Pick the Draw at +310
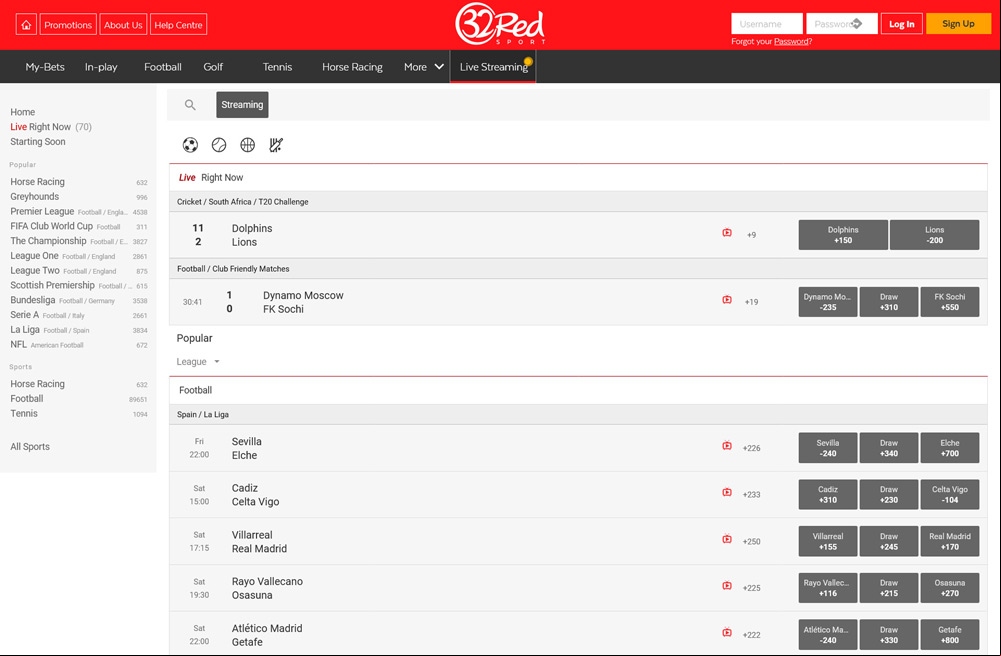This screenshot has height=656, width=1001. pyautogui.click(x=889, y=302)
